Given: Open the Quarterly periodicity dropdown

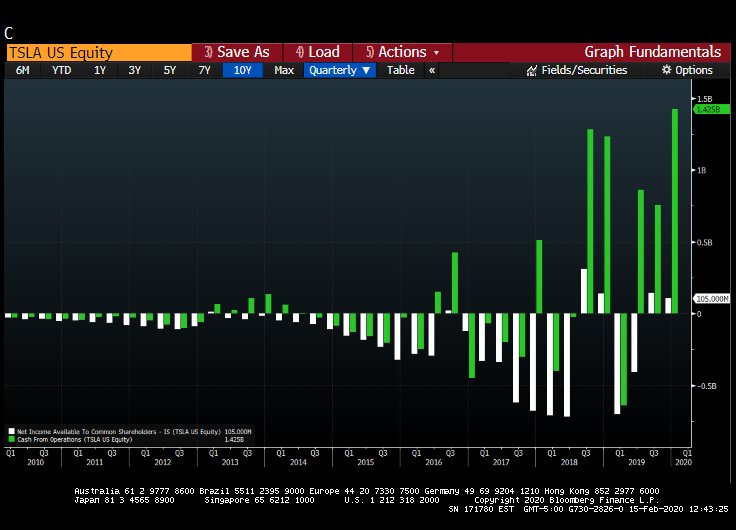Looking at the screenshot, I should pos(340,70).
